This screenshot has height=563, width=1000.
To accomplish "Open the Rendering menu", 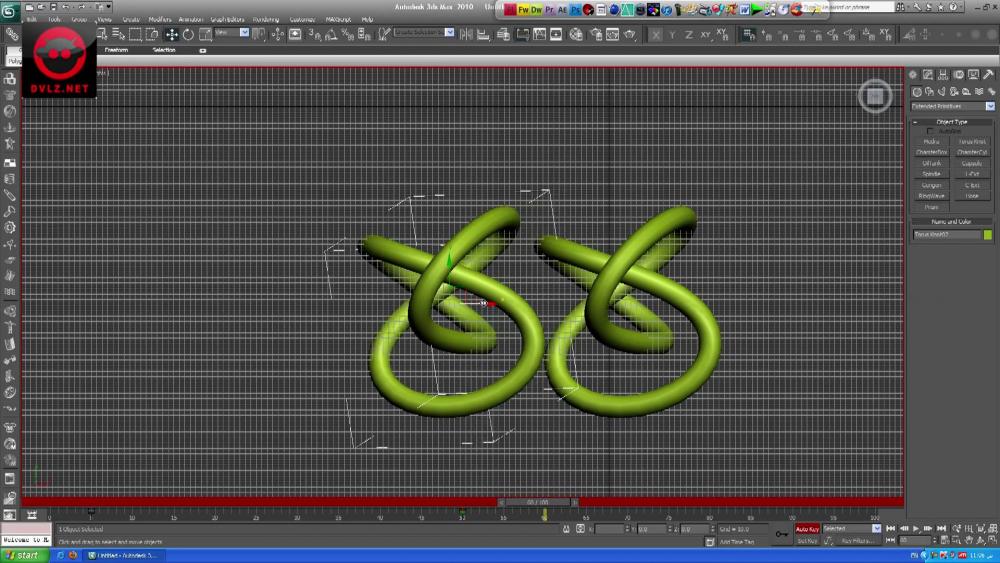I will pyautogui.click(x=266, y=19).
